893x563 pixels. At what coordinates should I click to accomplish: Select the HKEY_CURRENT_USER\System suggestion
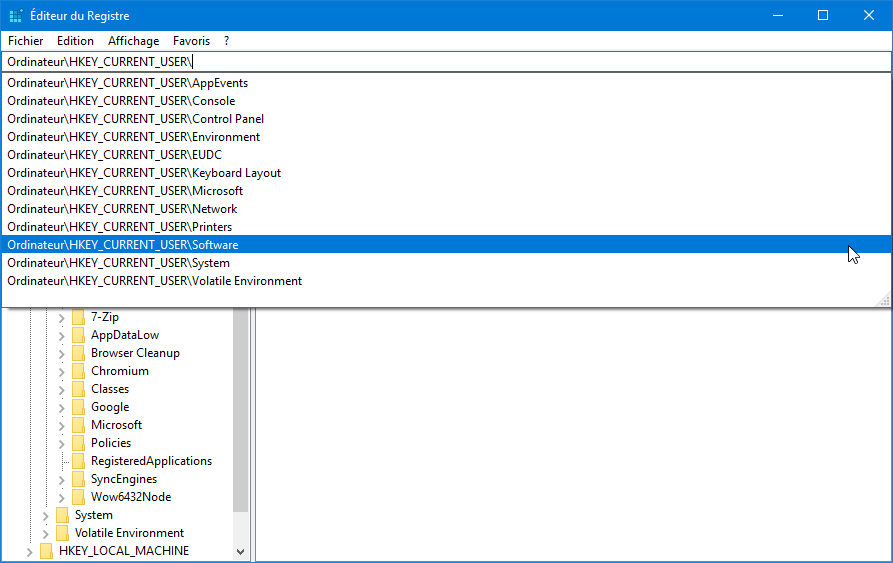pos(446,263)
